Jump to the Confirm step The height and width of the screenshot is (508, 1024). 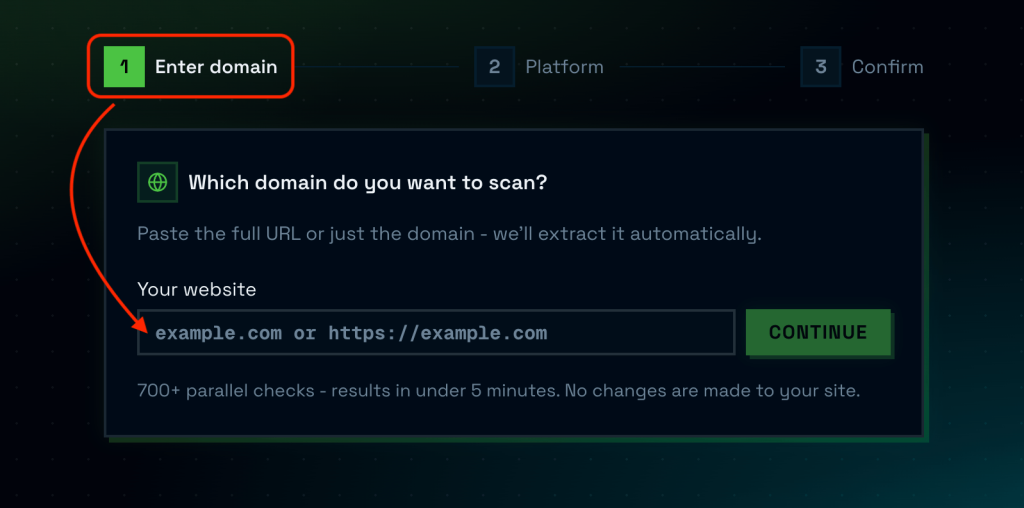[x=887, y=67]
